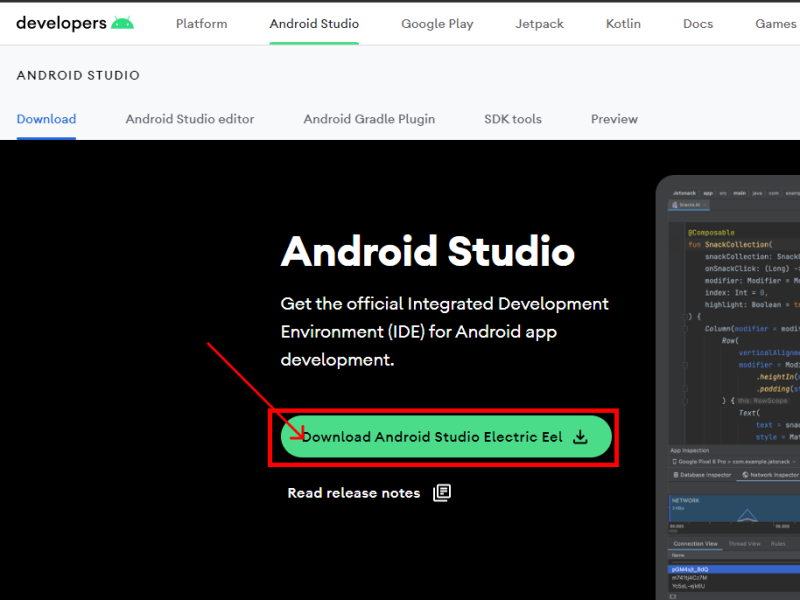800x600 pixels.
Task: Switch to Android Gradle Plugin tab
Action: click(x=369, y=119)
